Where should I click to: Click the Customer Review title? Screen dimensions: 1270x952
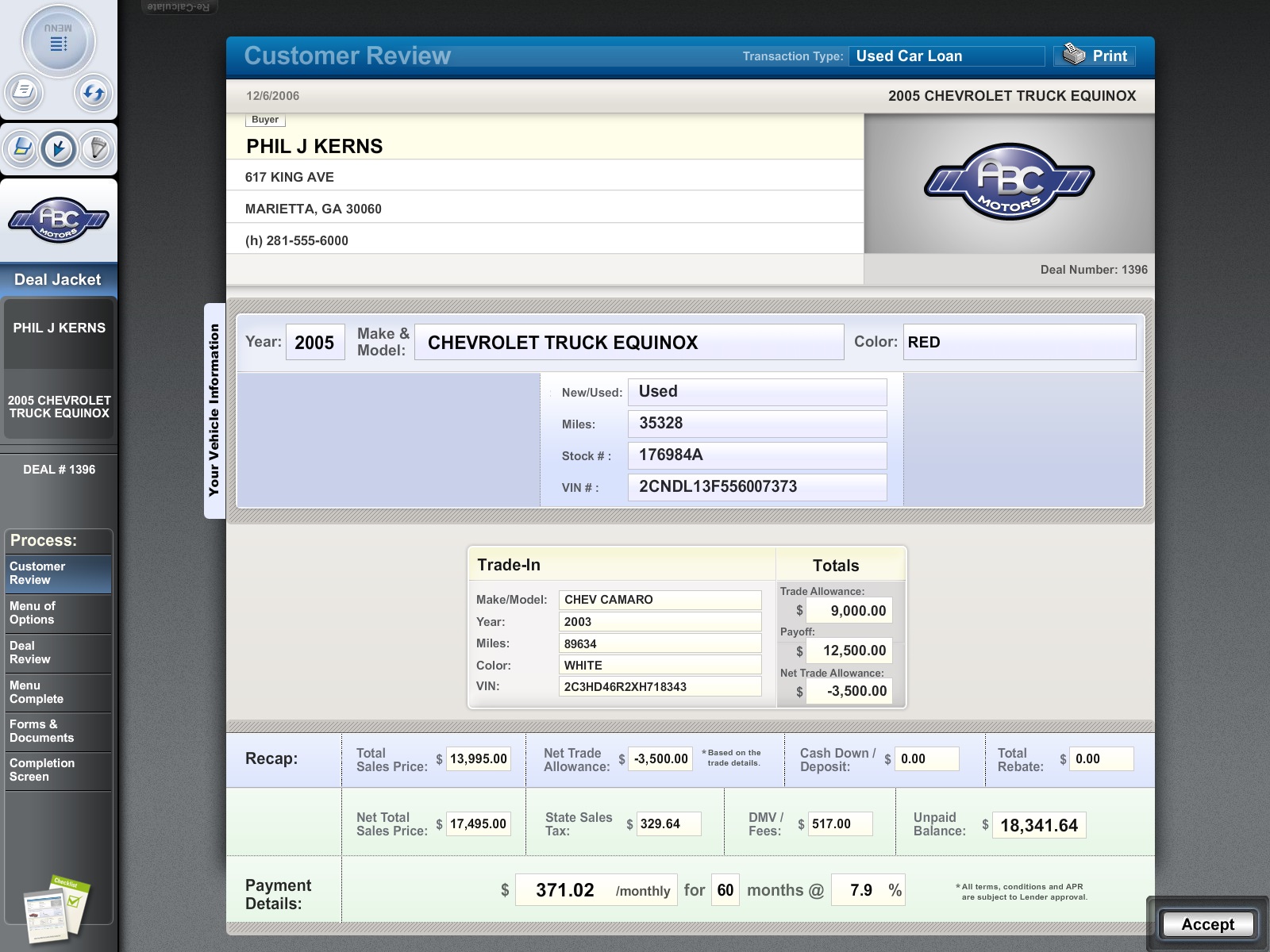(x=347, y=56)
